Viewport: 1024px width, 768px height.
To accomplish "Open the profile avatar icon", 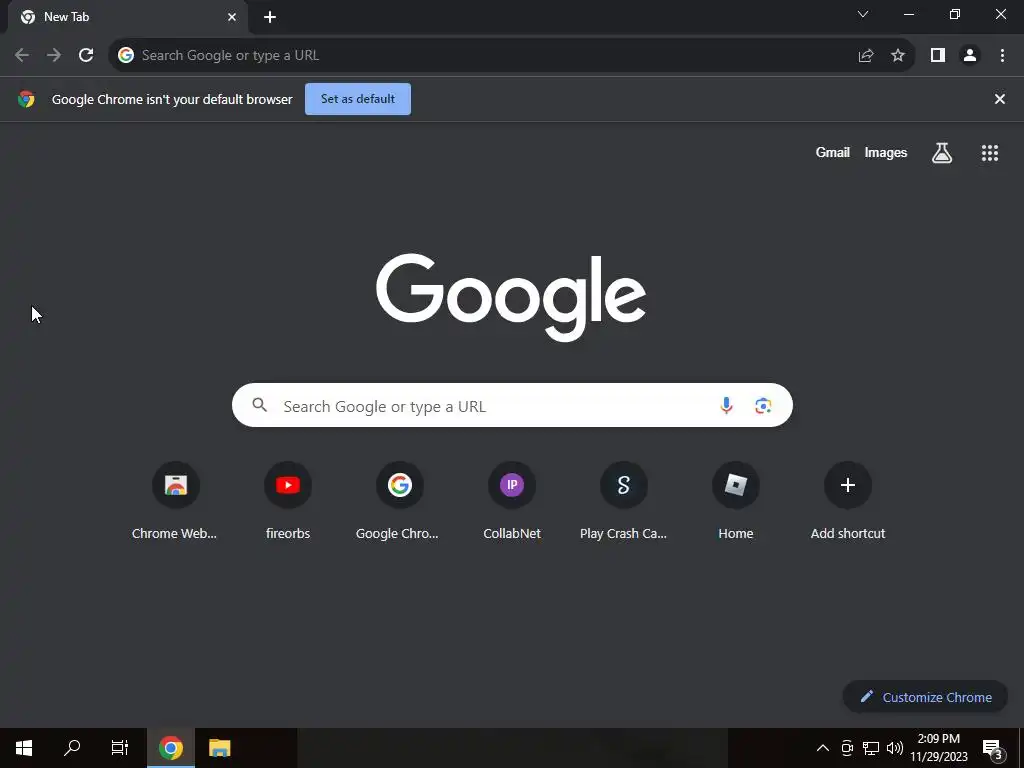I will pos(970,56).
